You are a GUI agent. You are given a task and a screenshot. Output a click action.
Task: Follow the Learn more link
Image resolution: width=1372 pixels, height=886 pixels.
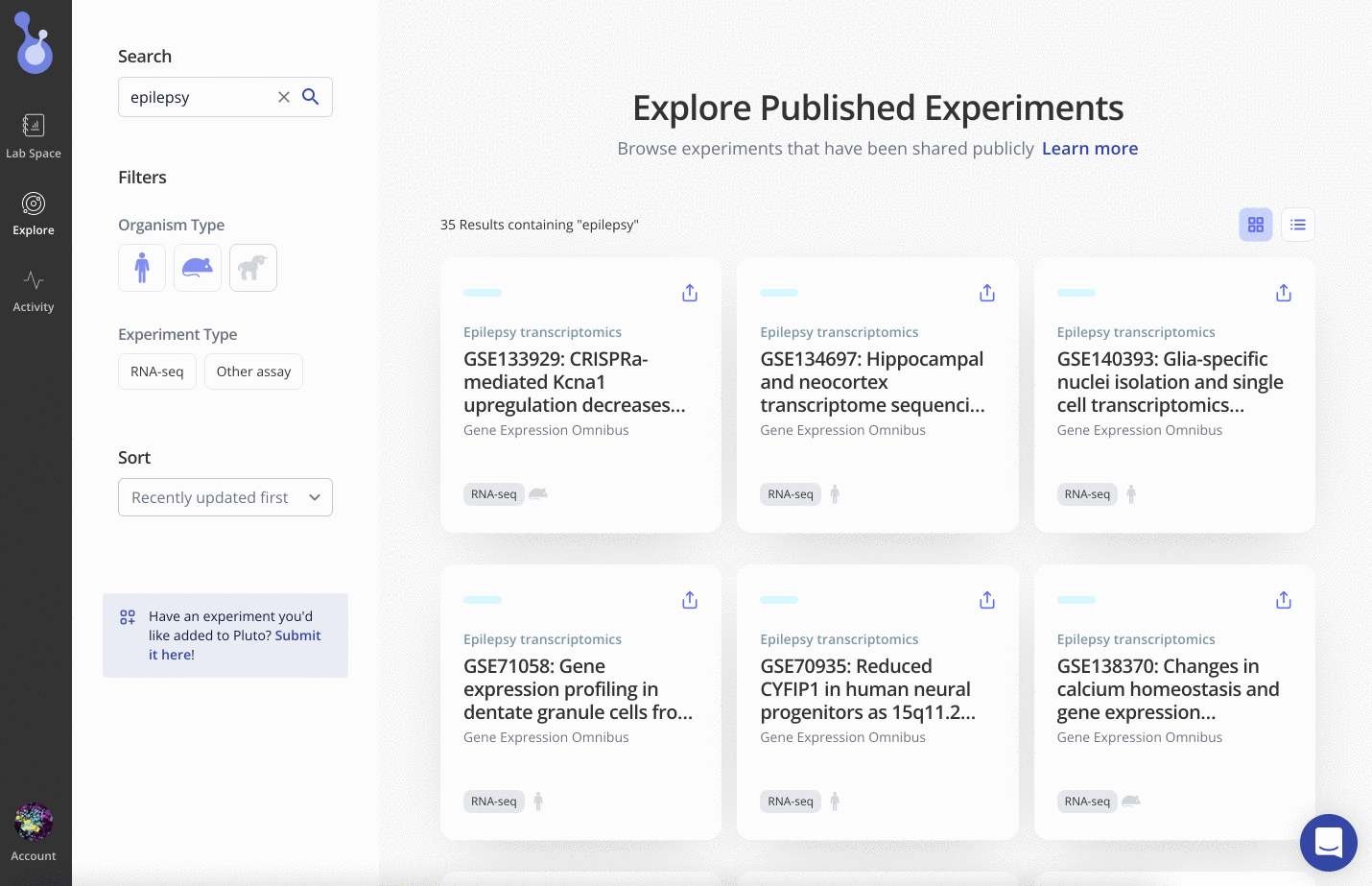(1089, 149)
